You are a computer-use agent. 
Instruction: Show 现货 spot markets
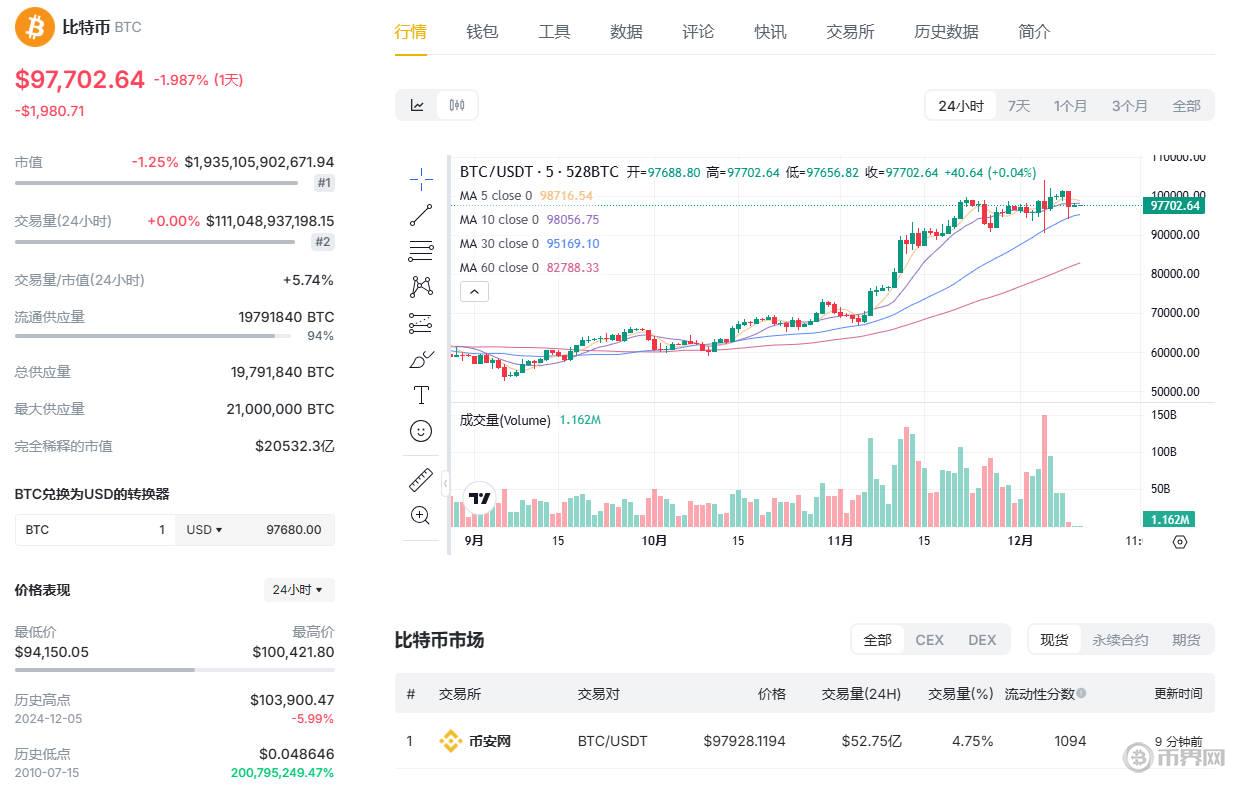pyautogui.click(x=1054, y=639)
